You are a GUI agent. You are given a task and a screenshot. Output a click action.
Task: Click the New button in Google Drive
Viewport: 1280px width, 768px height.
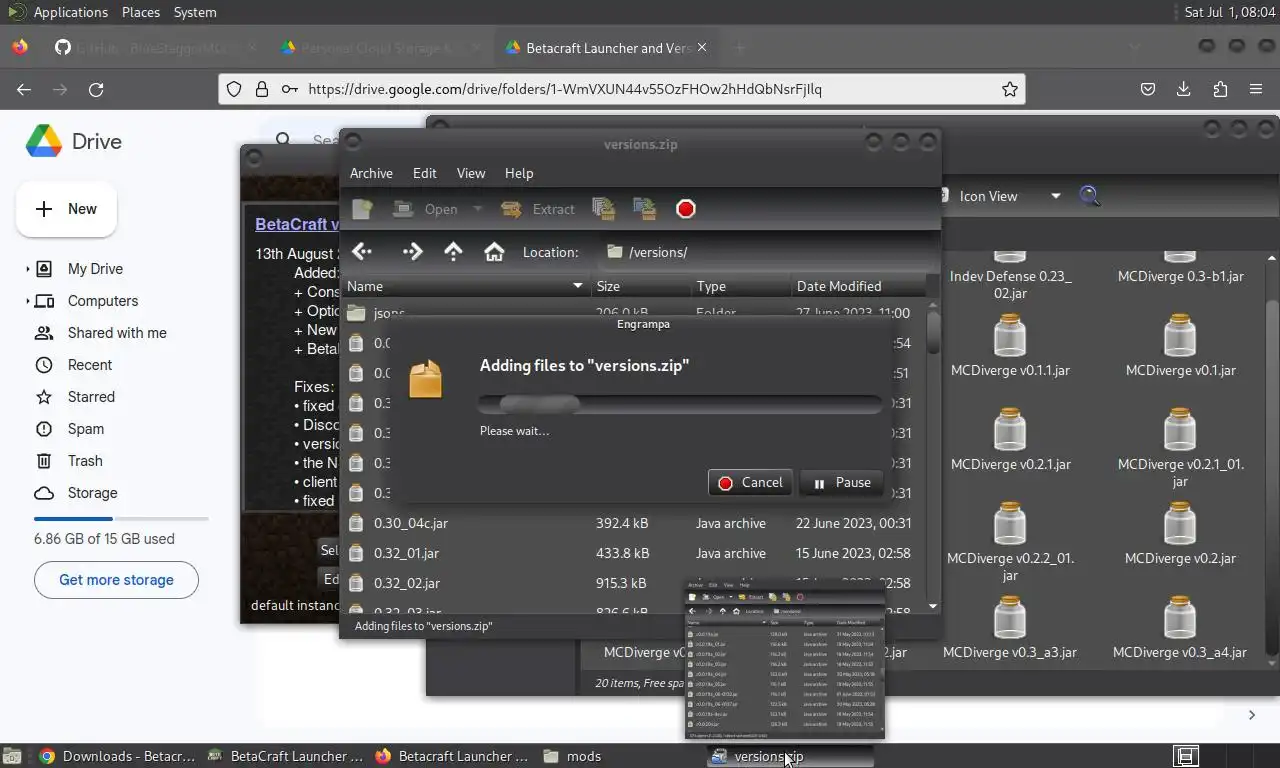(66, 209)
